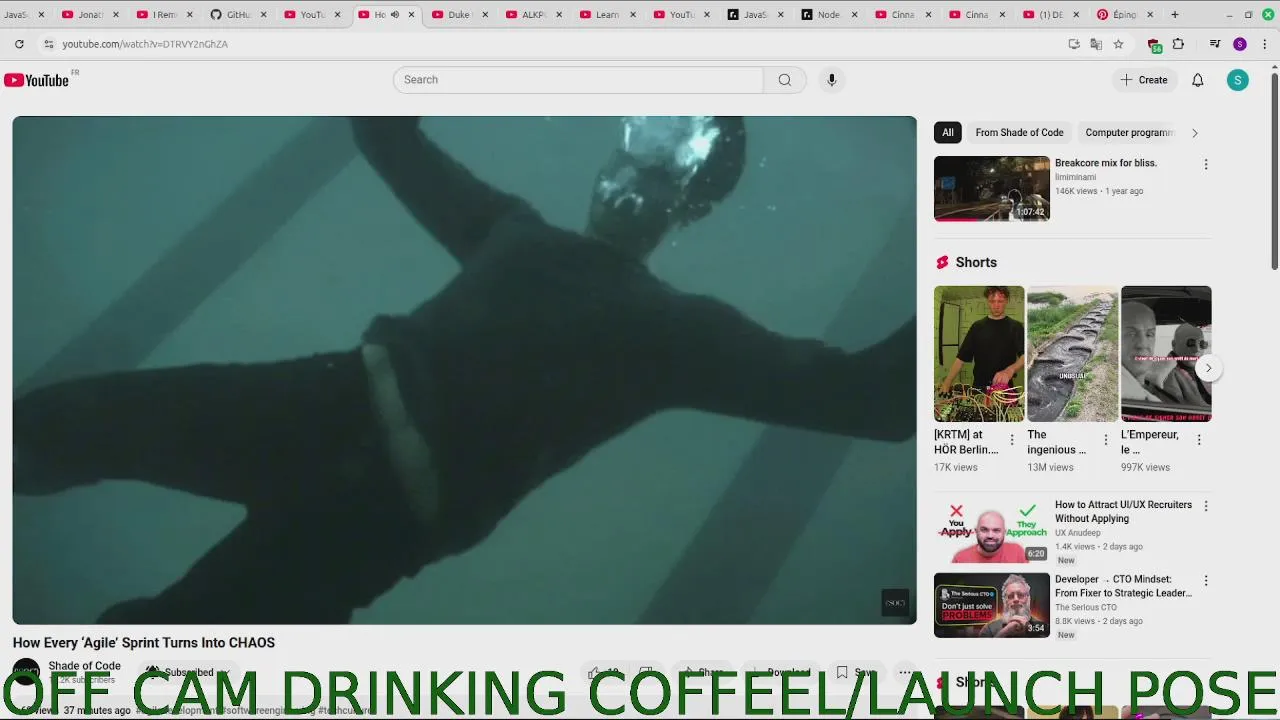The image size is (1280, 720).
Task: Close the Pinterest Épingl tab
Action: [x=1150, y=15]
